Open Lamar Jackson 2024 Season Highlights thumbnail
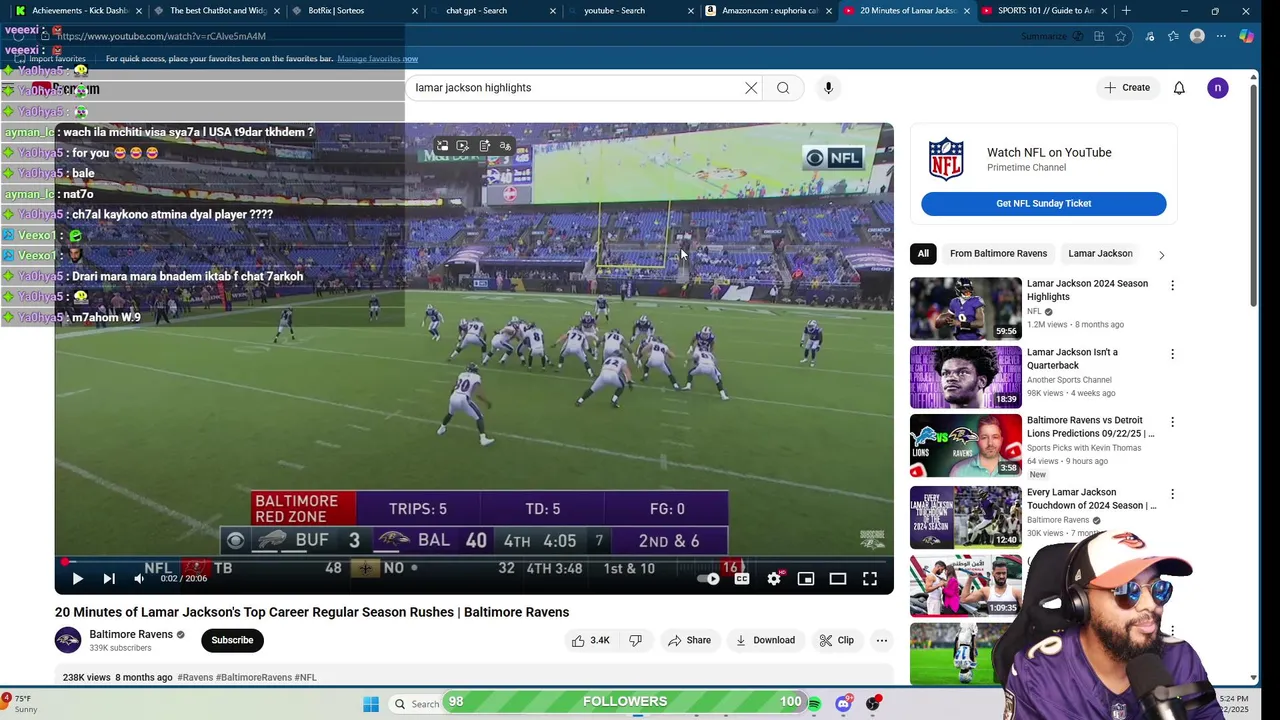This screenshot has height=720, width=1280. coord(966,309)
